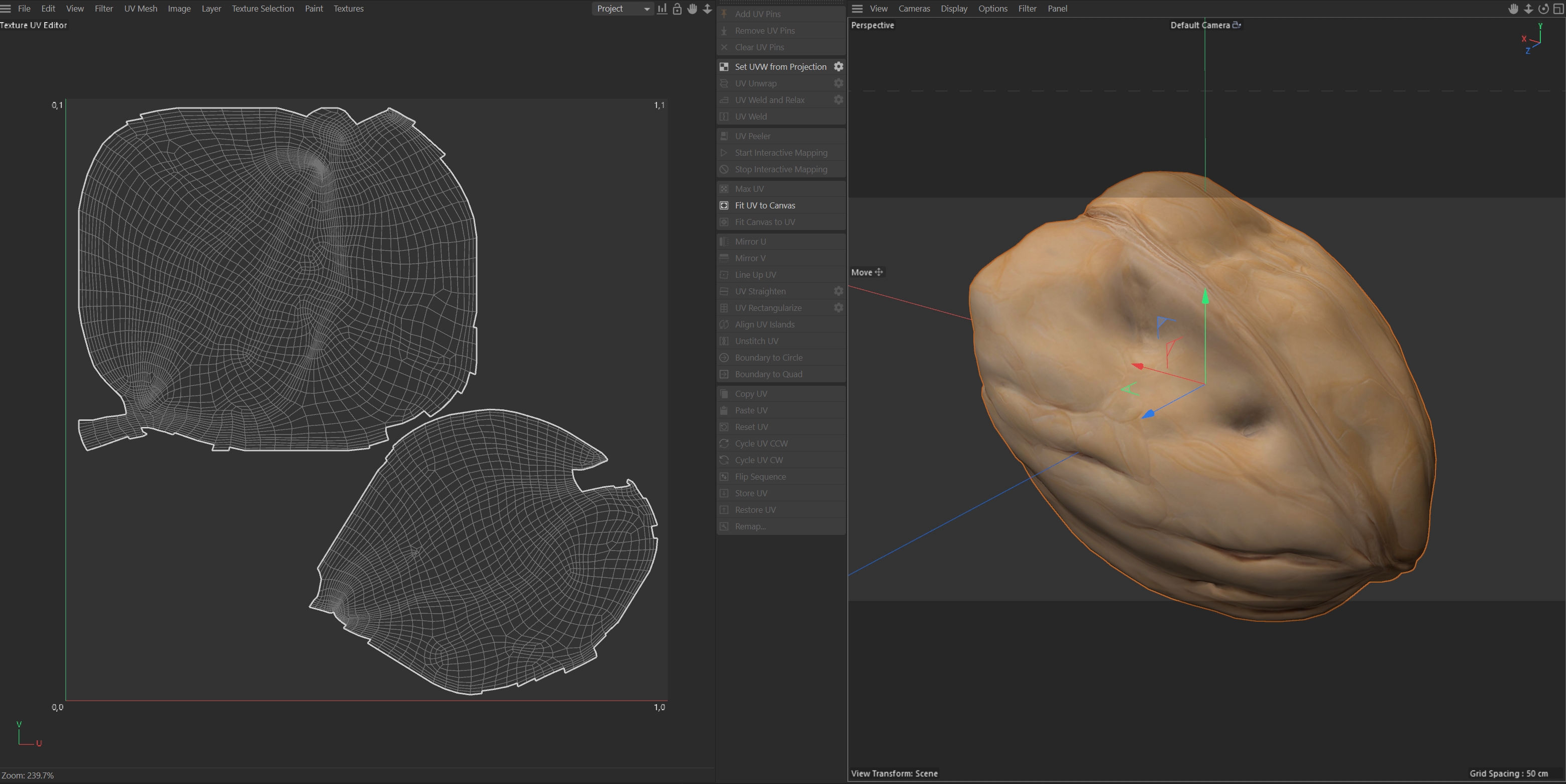
Task: Open Set UVW from Projection settings gear
Action: [838, 66]
